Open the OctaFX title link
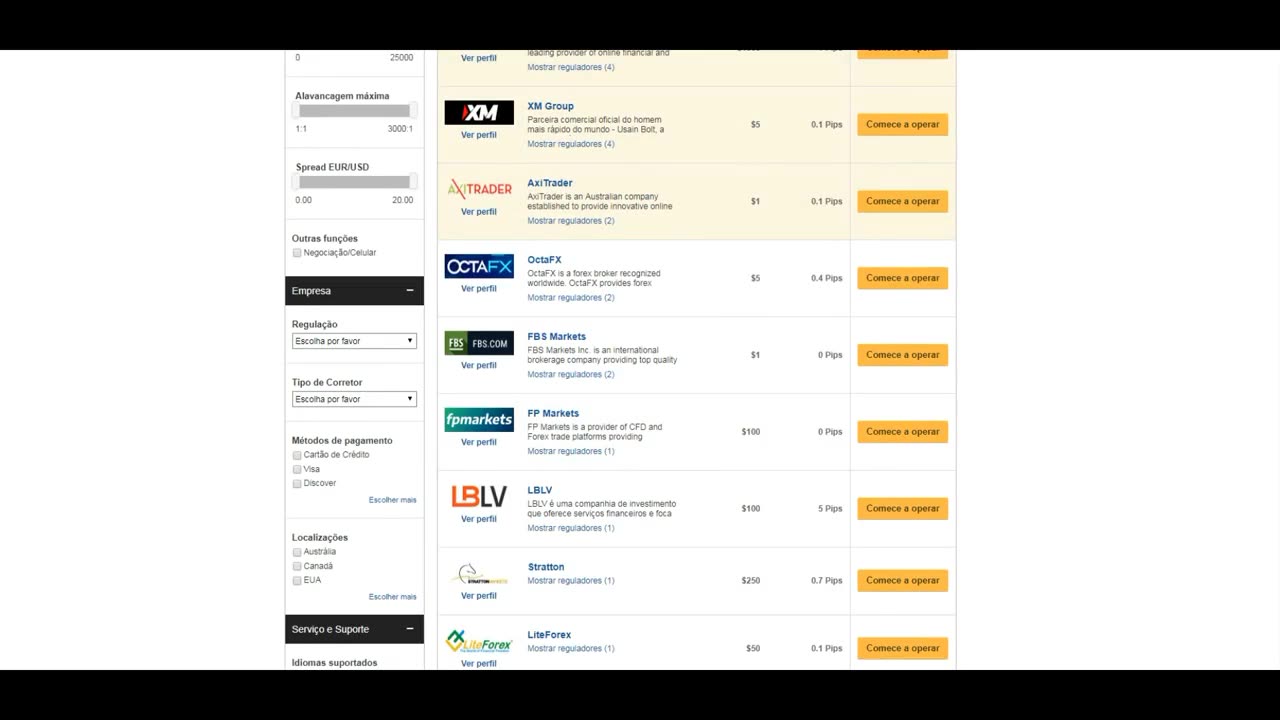This screenshot has width=1280, height=720. tap(545, 260)
